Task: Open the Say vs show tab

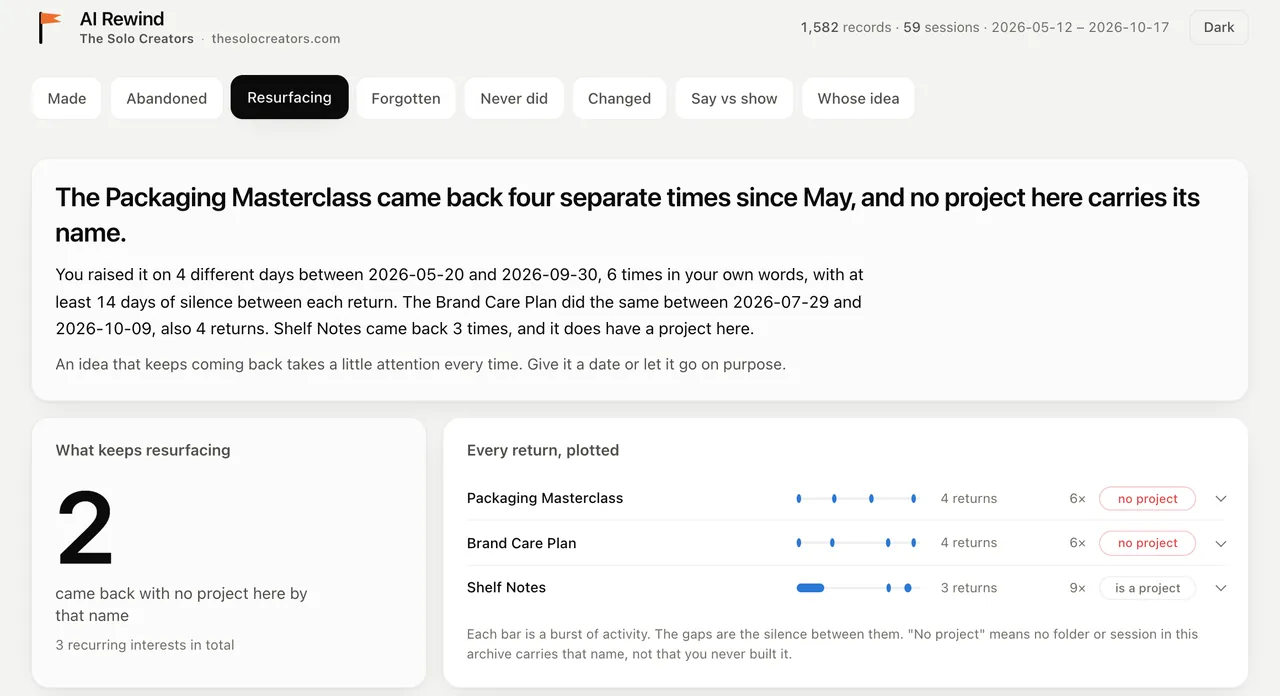Action: [734, 98]
